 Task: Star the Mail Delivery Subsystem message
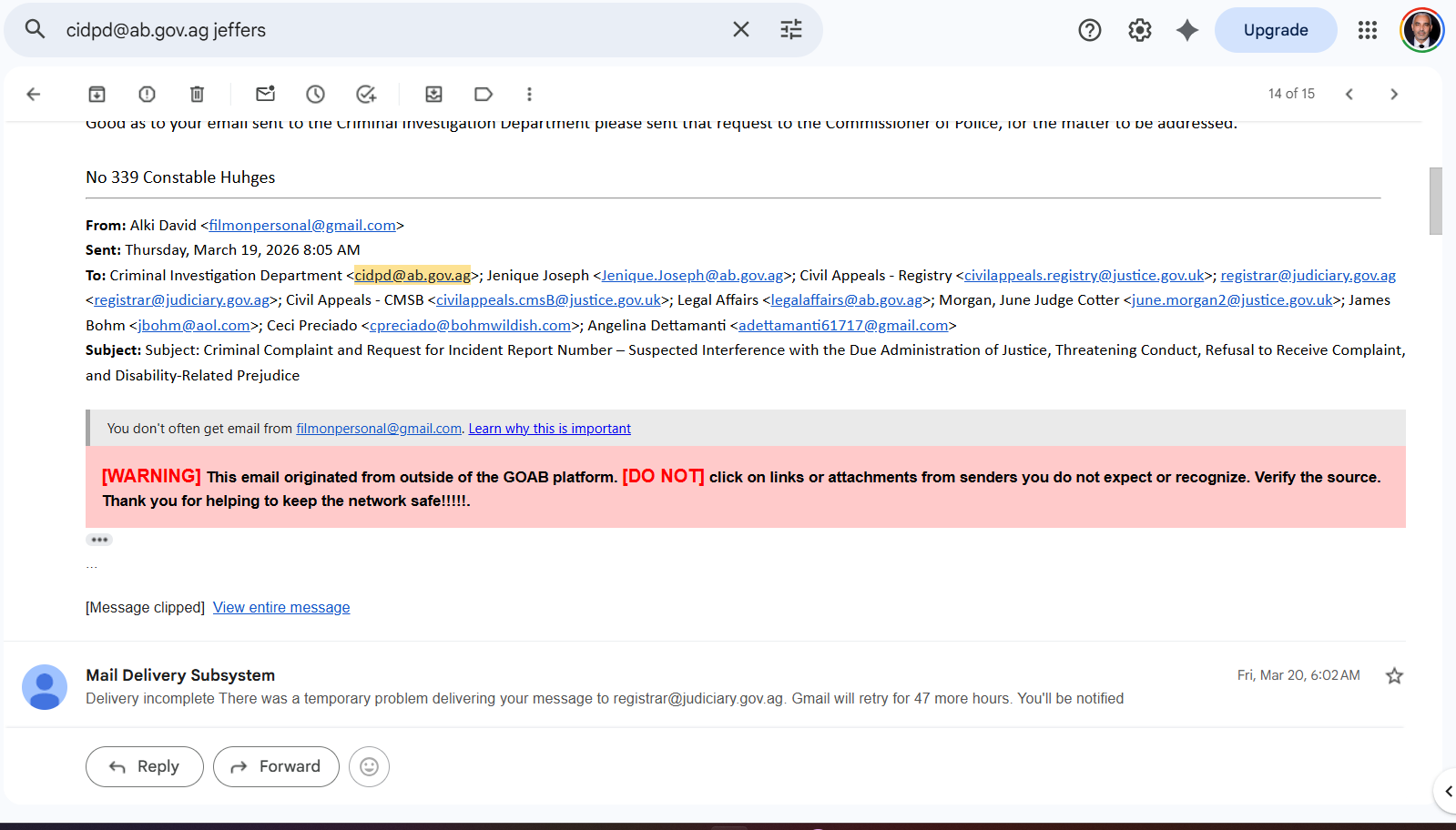tap(1393, 675)
